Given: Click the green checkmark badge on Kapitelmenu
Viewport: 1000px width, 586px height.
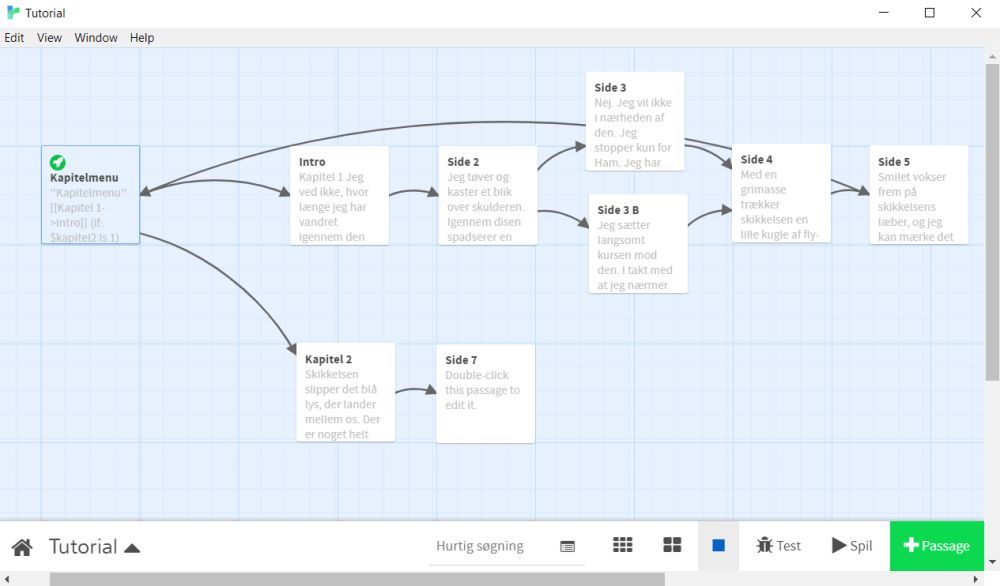Looking at the screenshot, I should point(58,160).
